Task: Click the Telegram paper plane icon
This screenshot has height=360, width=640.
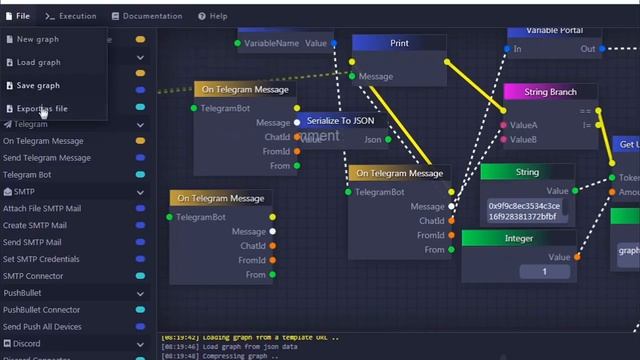Action: (8, 124)
